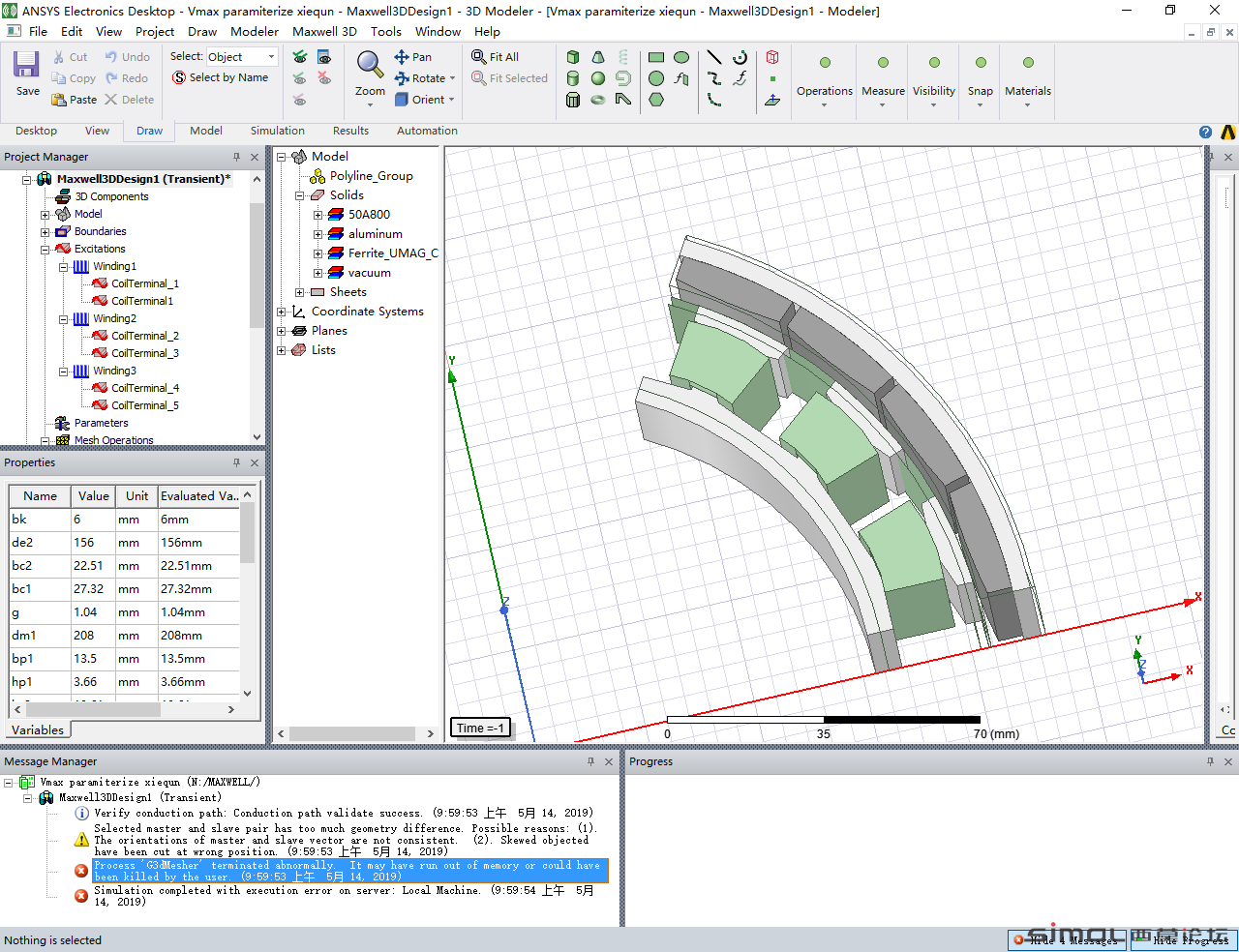Select CoilTerminal_4 in Project Manager
Image resolution: width=1239 pixels, height=952 pixels.
click(145, 388)
